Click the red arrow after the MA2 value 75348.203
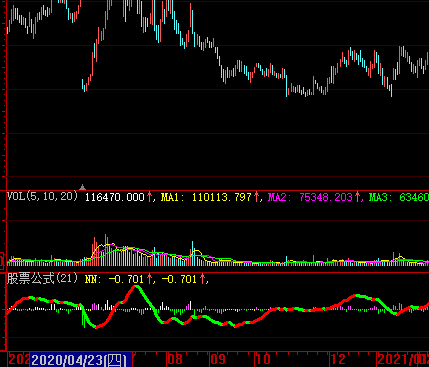The height and width of the screenshot is (367, 429). pyautogui.click(x=358, y=197)
